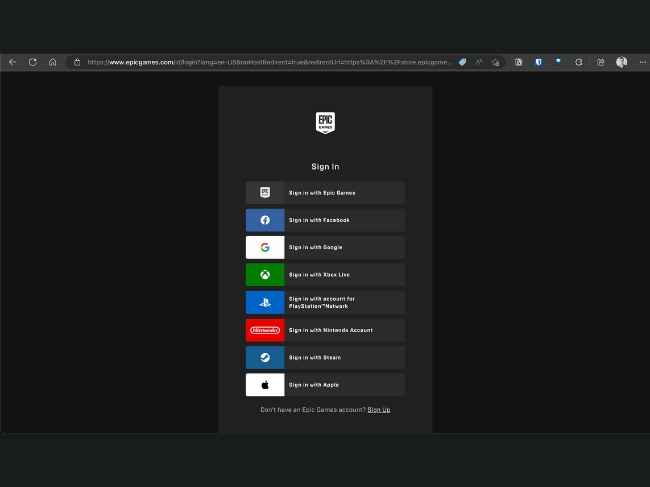Open the browser settings ellipsis menu
The image size is (650, 487).
[x=643, y=62]
